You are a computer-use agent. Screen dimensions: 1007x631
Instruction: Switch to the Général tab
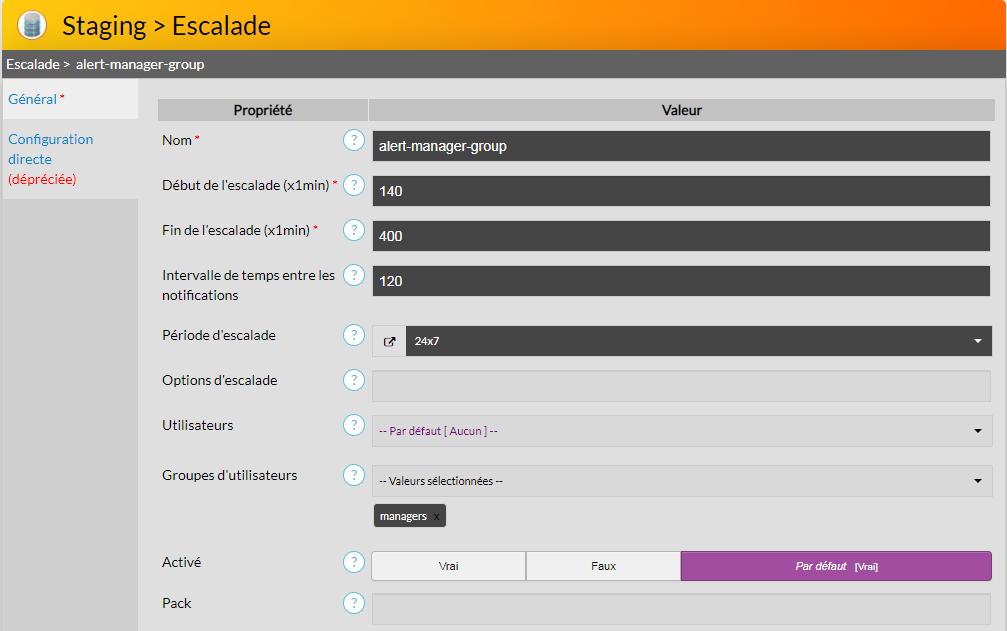tap(33, 99)
